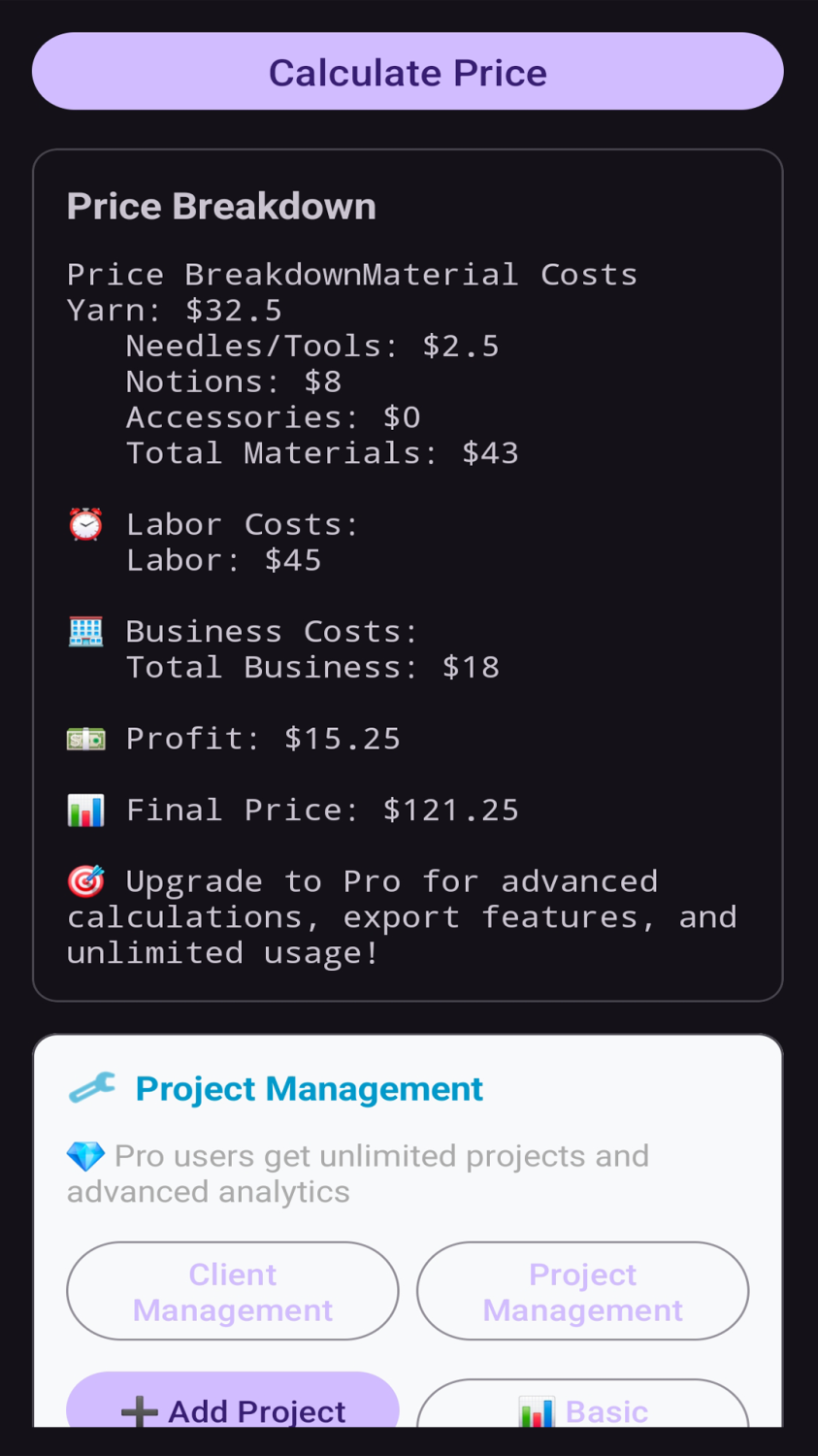
Task: Switch to the Project Management tab button
Action: coord(582,1292)
